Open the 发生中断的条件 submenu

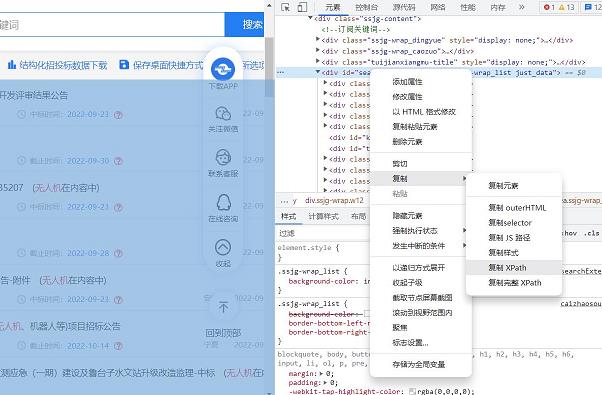tap(421, 246)
